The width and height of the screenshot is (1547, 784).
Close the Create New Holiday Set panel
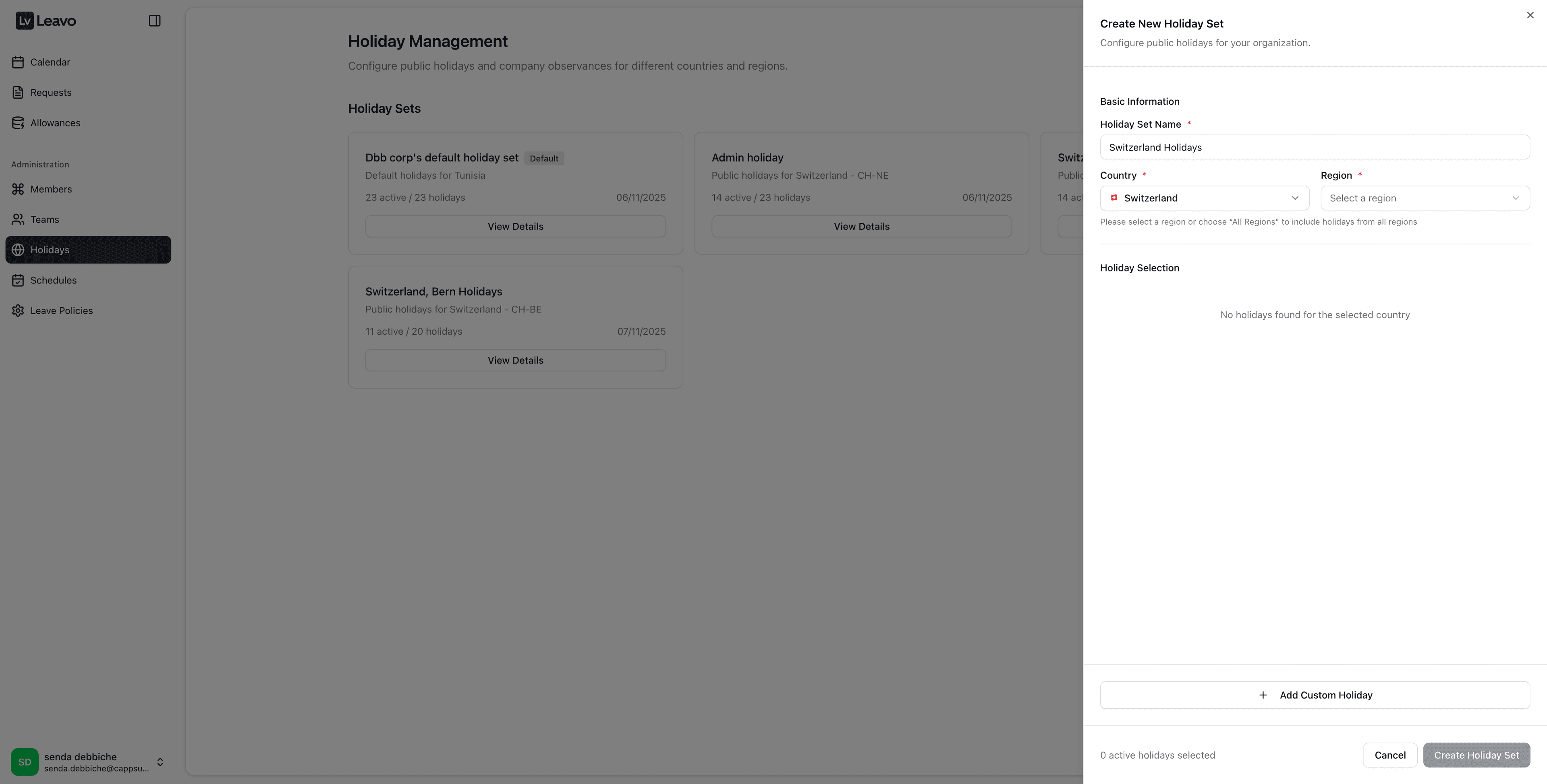[x=1530, y=16]
